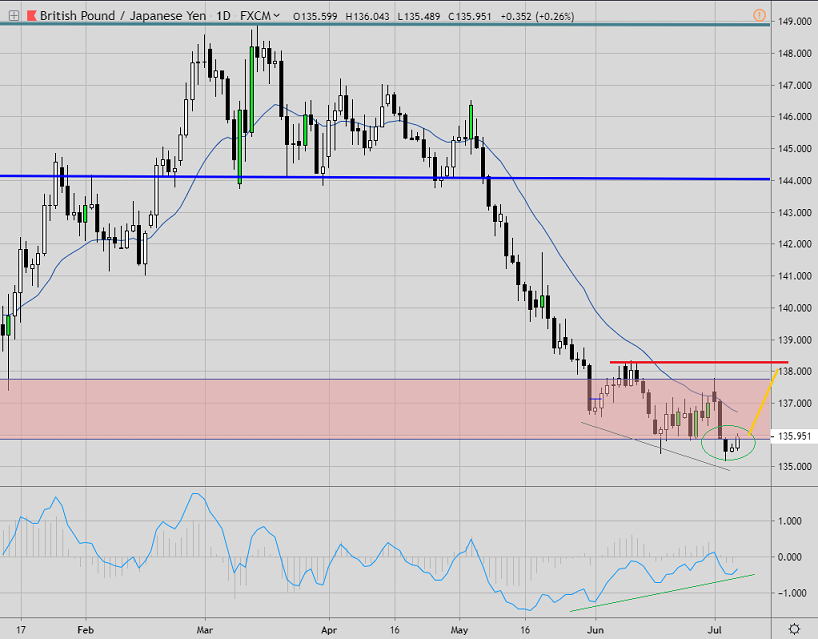Select the H136.043 high value
The image size is (818, 639).
367,17
